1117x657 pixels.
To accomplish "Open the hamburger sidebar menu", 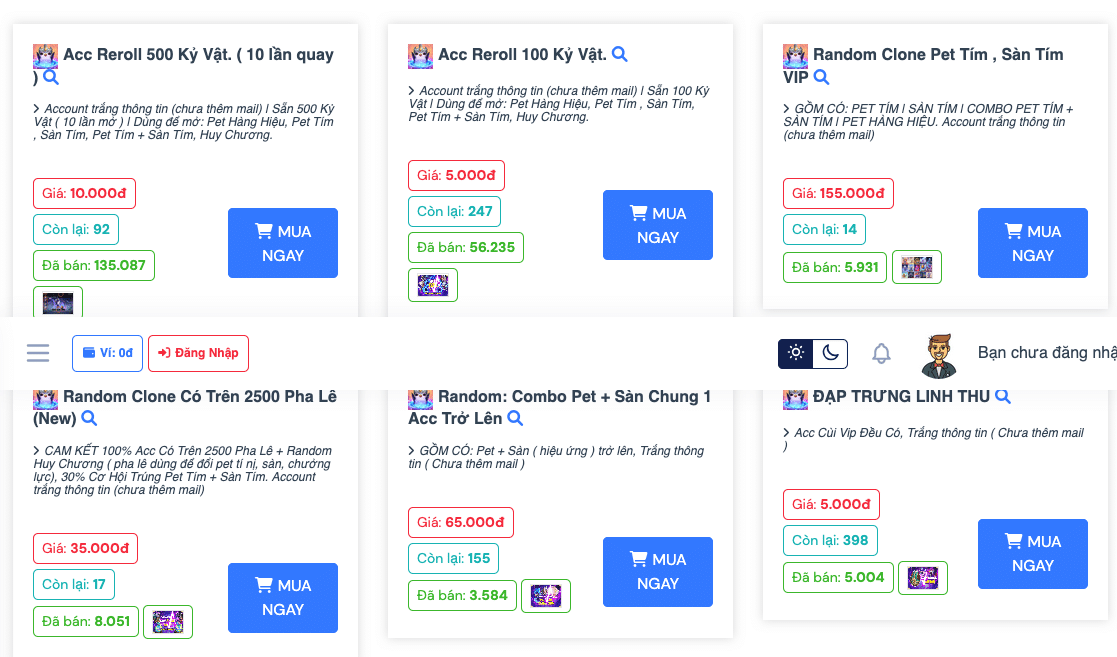I will (x=38, y=353).
